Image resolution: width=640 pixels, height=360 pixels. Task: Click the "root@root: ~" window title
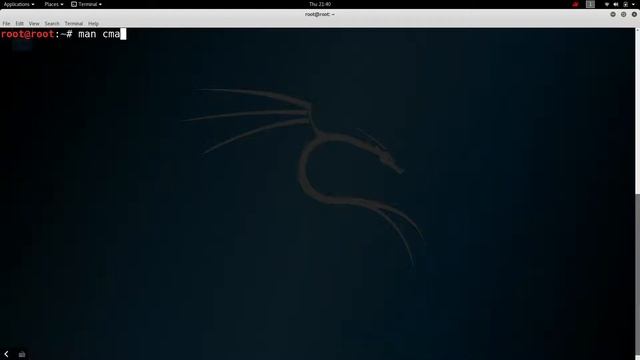click(x=320, y=14)
